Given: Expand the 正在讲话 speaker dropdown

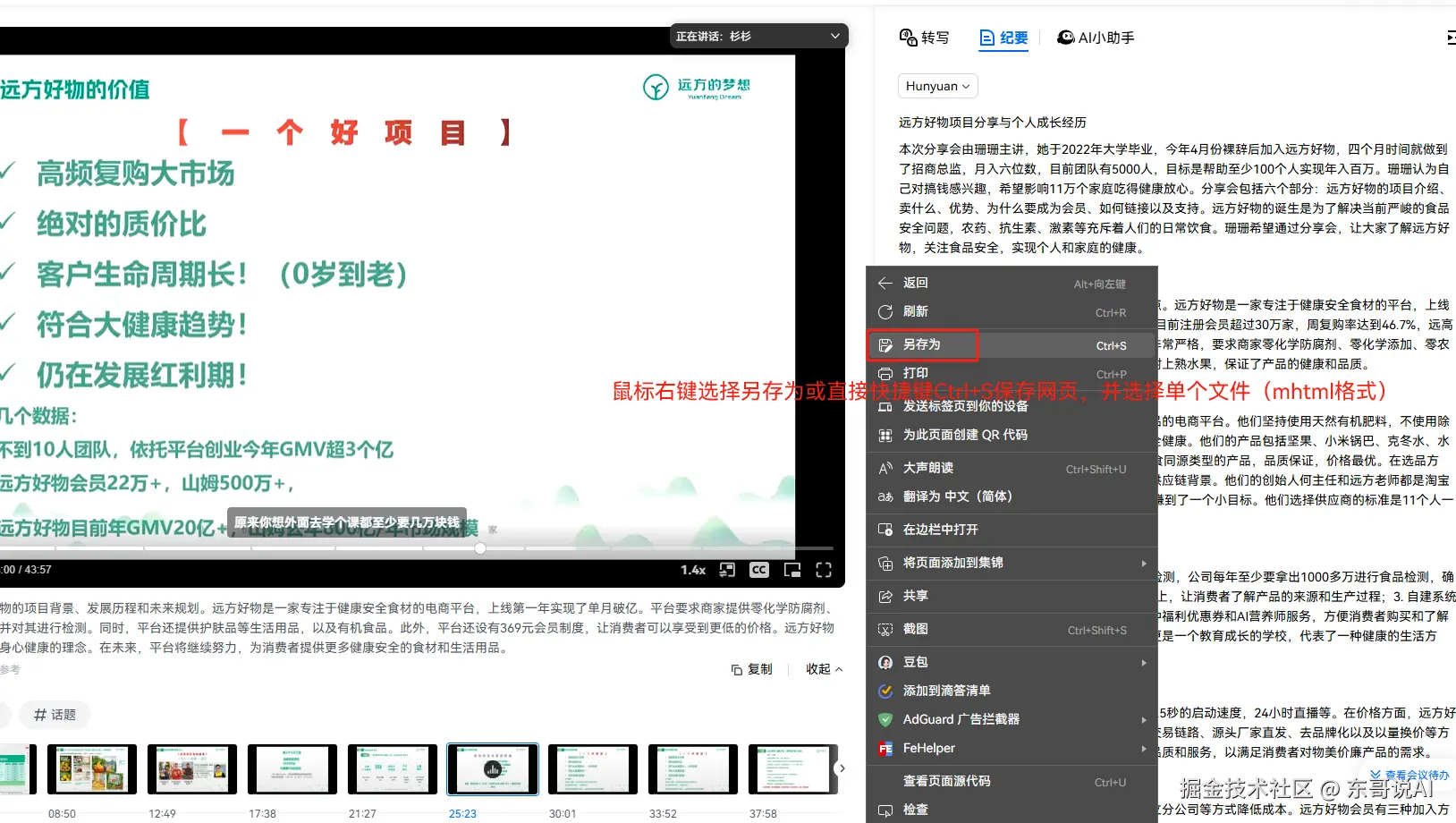Looking at the screenshot, I should pos(758,37).
